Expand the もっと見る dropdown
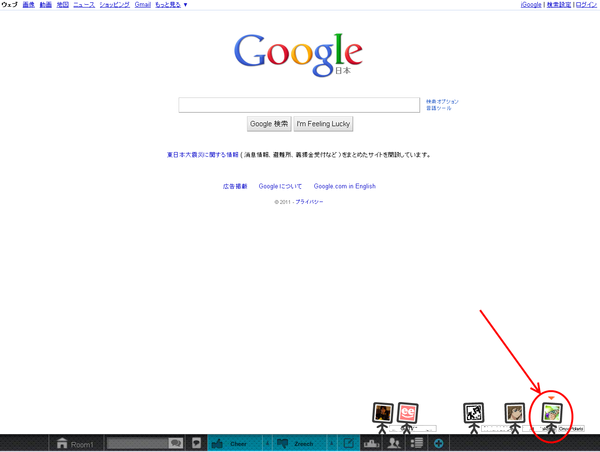Viewport: 600px width, 452px height. click(x=171, y=5)
